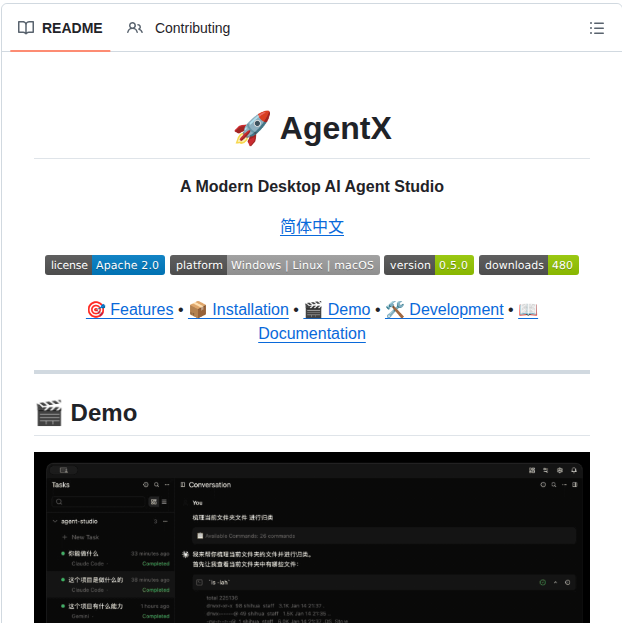The height and width of the screenshot is (623, 622).
Task: Click the Available Commands bar in demo
Action: [x=384, y=536]
